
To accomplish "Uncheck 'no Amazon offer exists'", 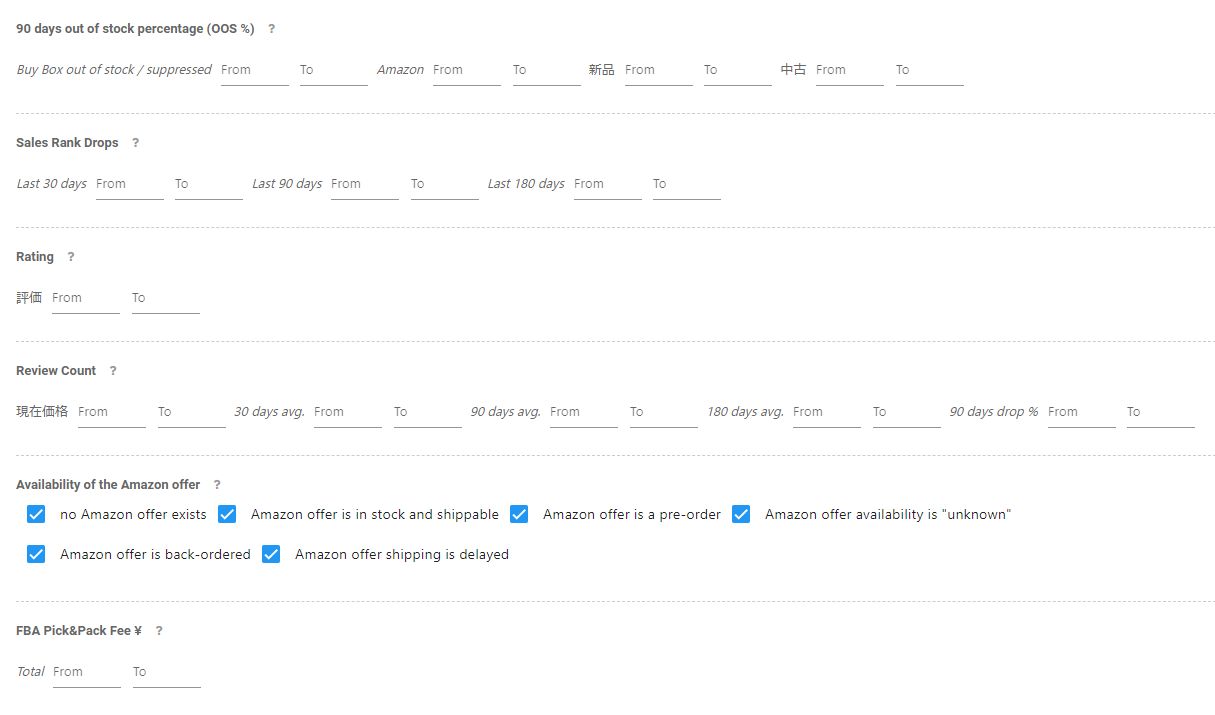I will pos(36,514).
